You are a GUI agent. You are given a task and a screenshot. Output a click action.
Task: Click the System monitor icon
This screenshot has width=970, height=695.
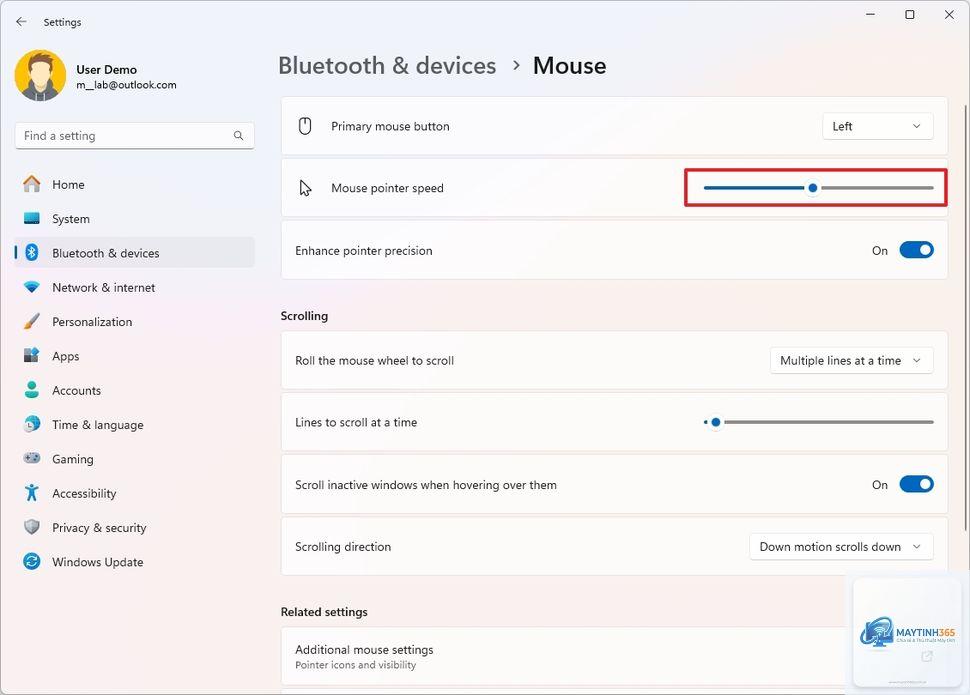(32, 218)
